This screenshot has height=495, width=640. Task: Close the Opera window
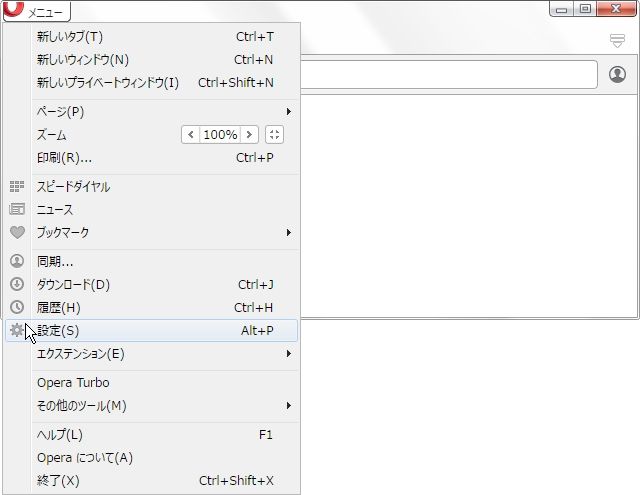point(616,9)
